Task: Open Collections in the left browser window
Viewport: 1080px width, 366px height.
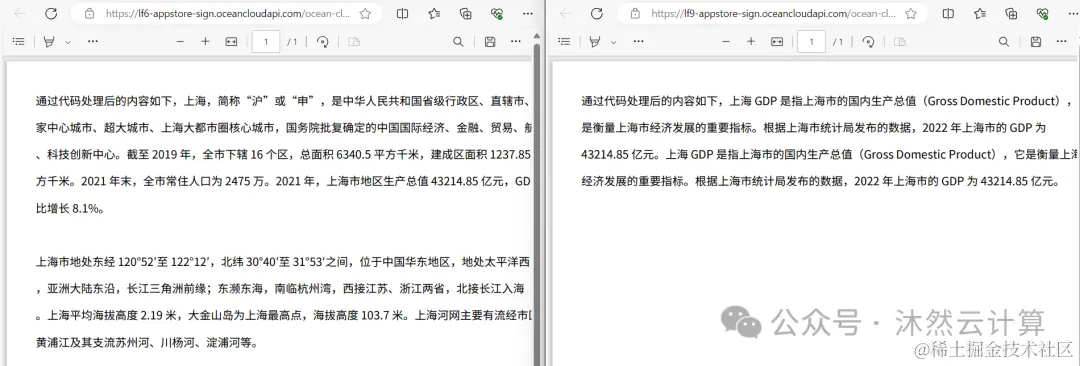Action: [466, 14]
